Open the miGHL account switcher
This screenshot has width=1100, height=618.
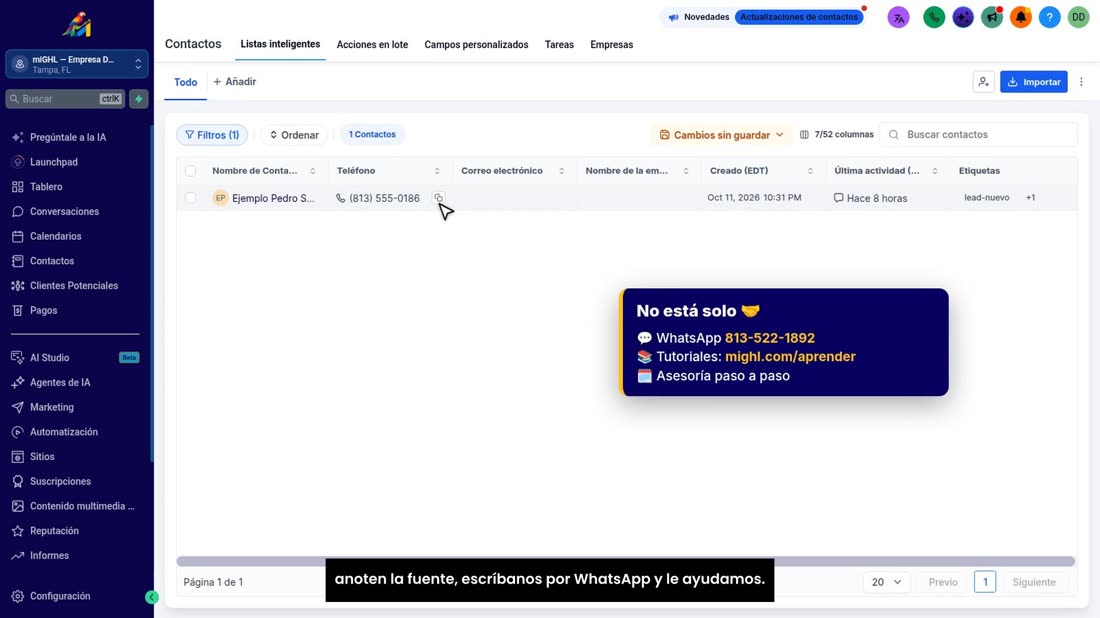[76, 64]
